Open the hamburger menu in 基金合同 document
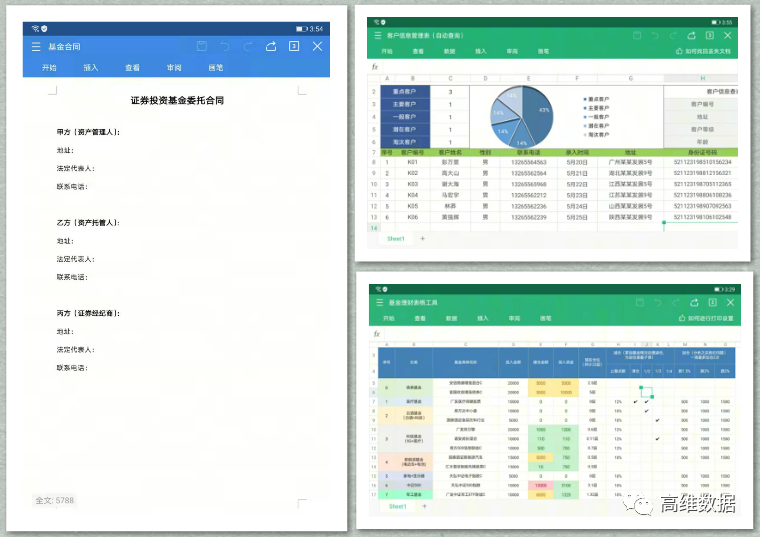760x537 pixels. pyautogui.click(x=36, y=47)
